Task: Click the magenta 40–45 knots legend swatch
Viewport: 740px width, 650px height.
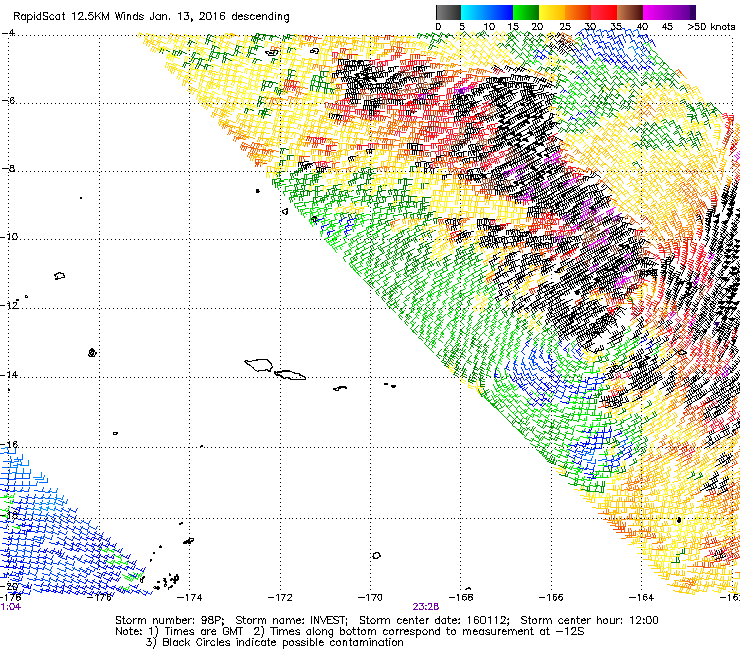Action: coord(656,12)
